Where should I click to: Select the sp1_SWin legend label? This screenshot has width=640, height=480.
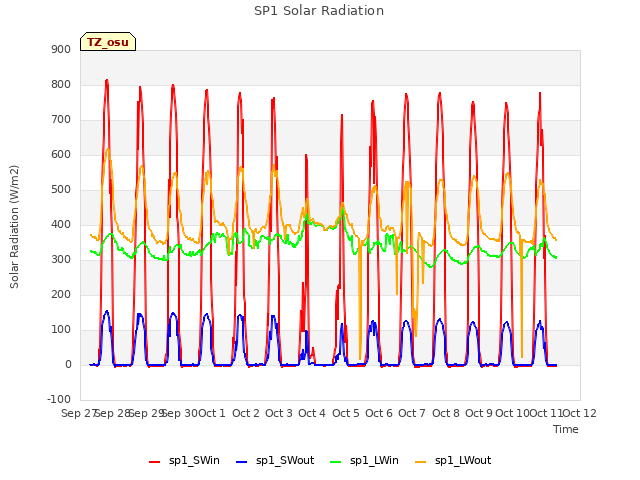click(194, 461)
